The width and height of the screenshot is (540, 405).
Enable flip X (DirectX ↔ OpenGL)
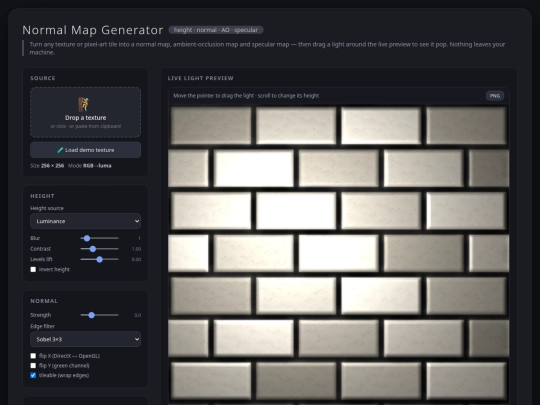coord(33,356)
